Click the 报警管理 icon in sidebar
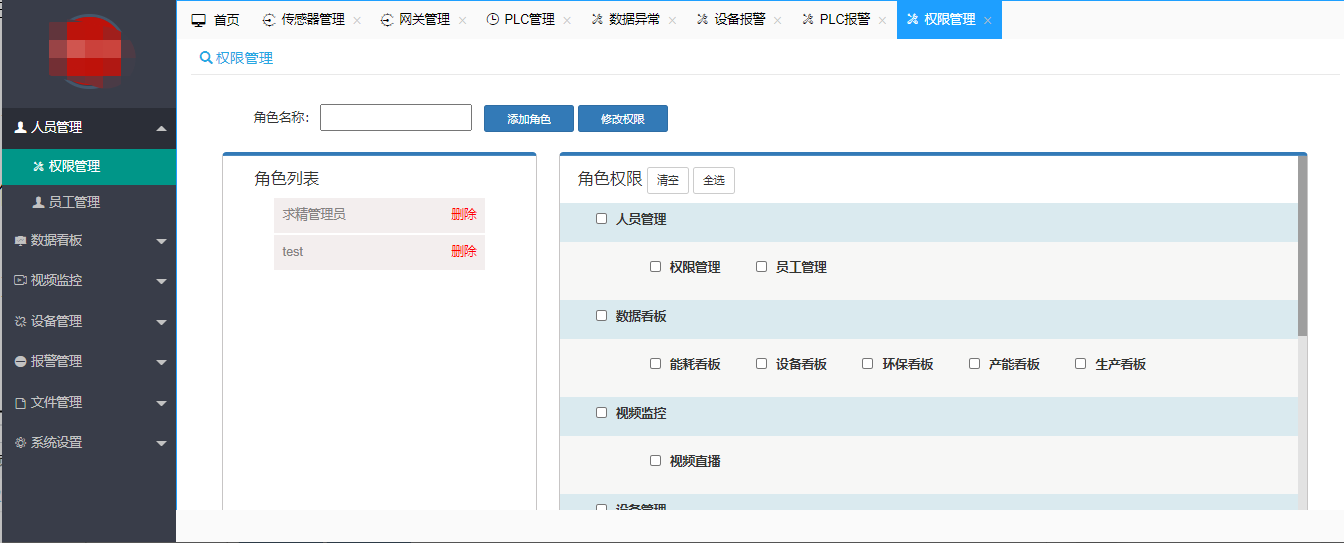This screenshot has width=1344, height=543. pos(20,362)
